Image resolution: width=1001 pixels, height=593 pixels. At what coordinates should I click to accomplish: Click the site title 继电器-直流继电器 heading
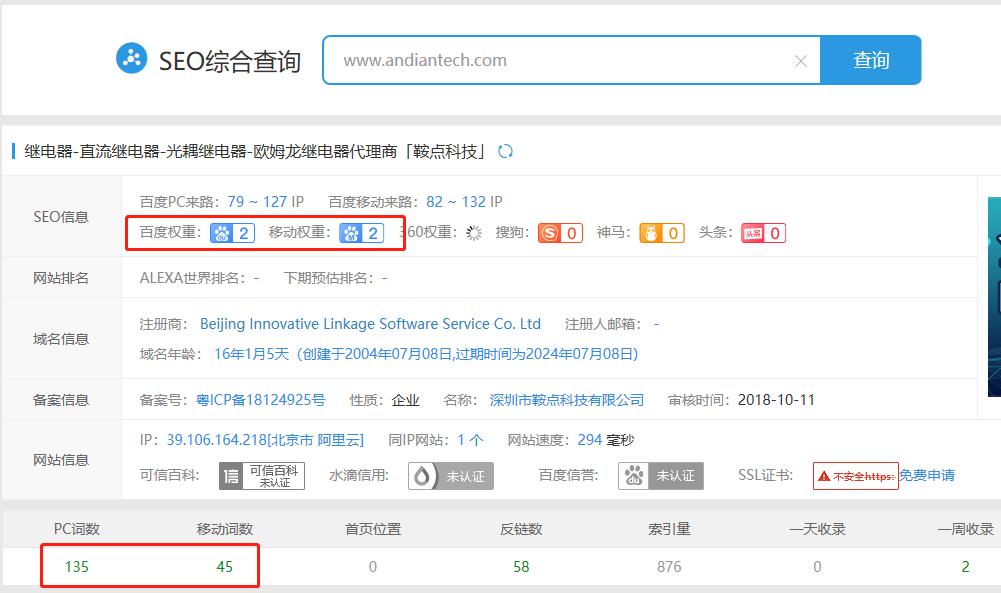pyautogui.click(x=255, y=151)
